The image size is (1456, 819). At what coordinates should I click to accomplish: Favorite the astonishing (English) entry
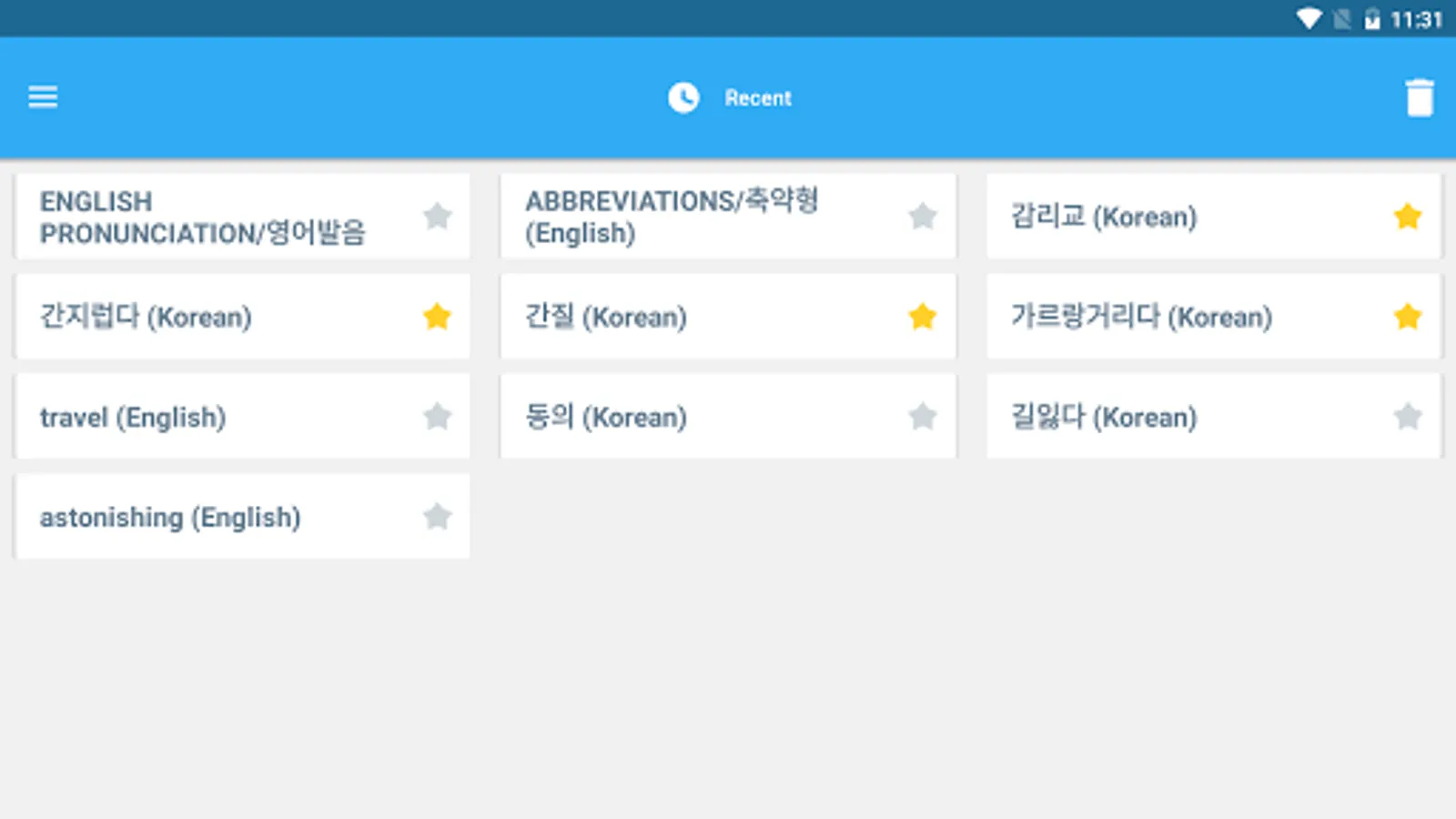click(438, 517)
